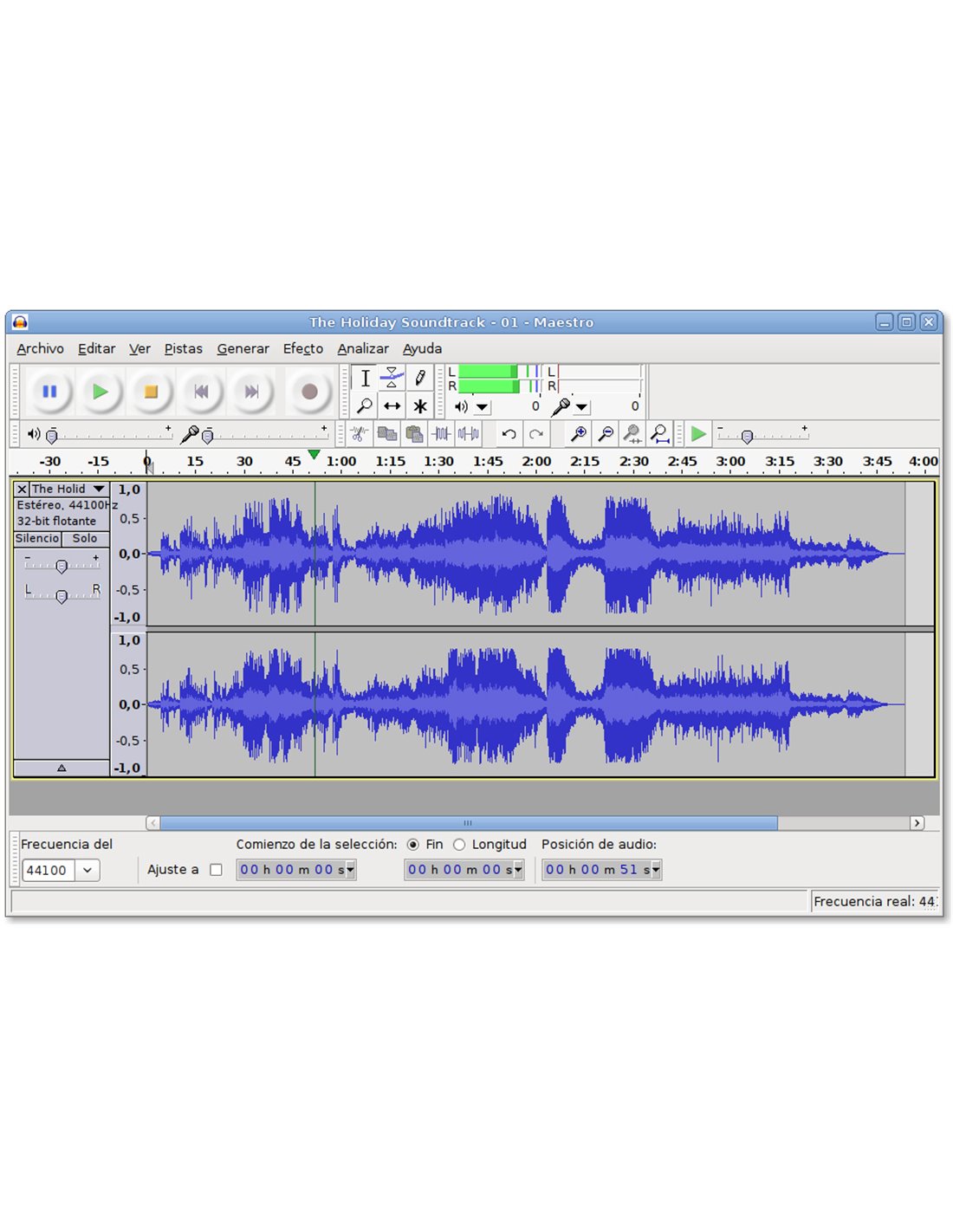This screenshot has width=953, height=1232.
Task: Collapse the track with bottom triangle
Action: point(62,768)
